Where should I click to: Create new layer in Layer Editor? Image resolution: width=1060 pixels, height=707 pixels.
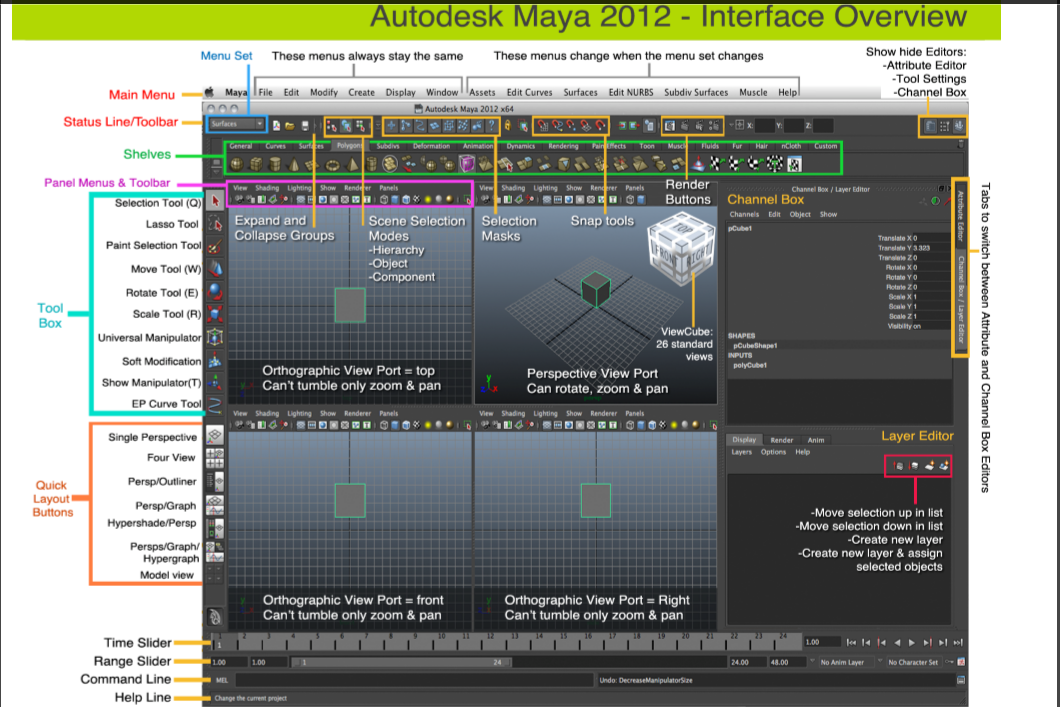tap(929, 466)
